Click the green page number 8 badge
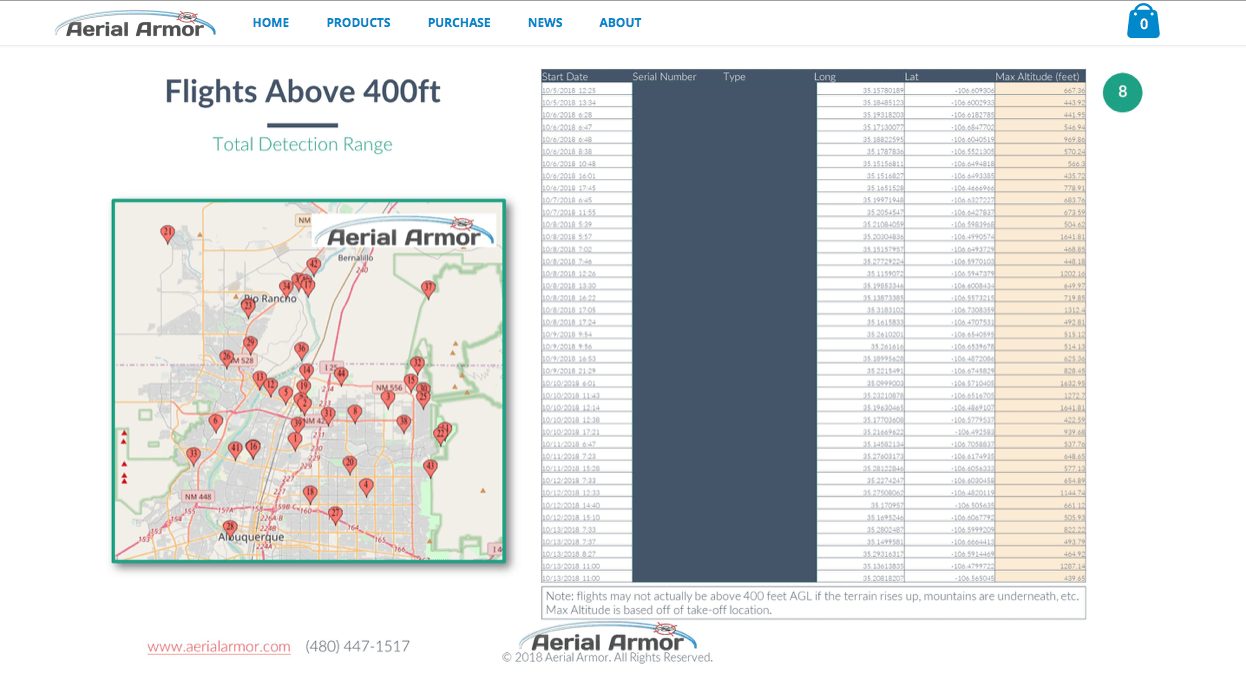The image size is (1246, 687). [x=1123, y=92]
